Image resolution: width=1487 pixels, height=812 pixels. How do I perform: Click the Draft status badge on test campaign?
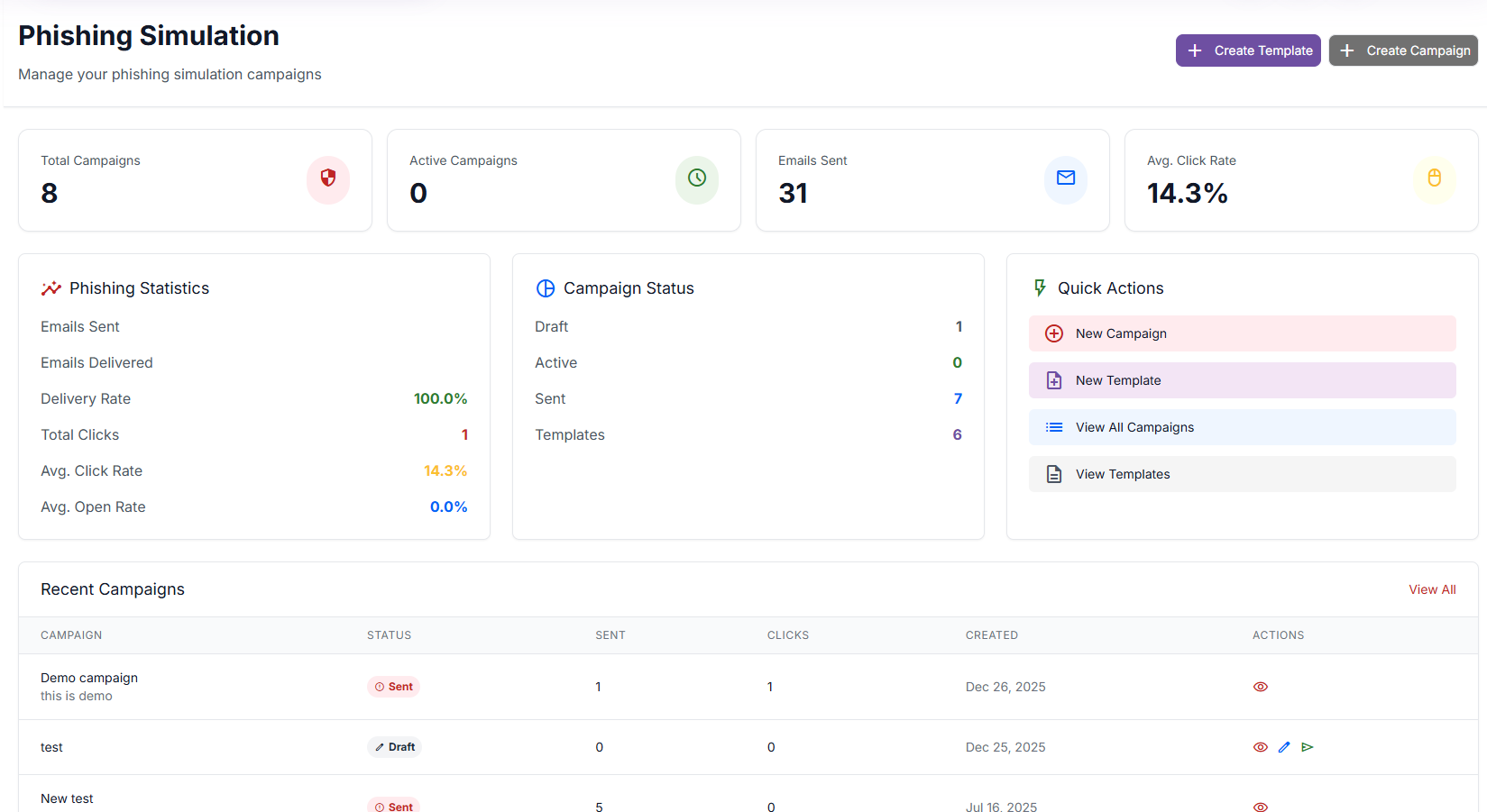click(x=394, y=746)
